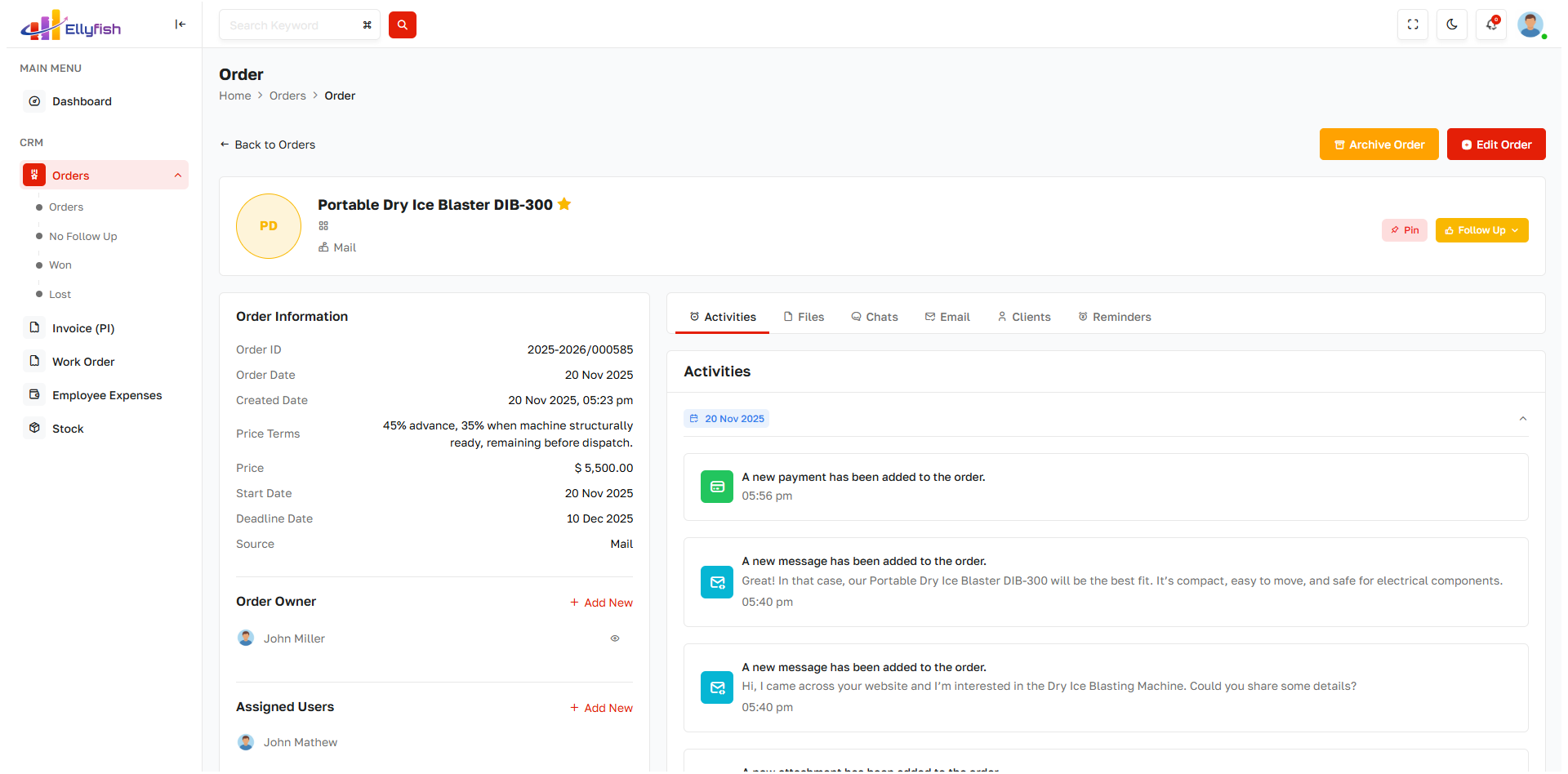Go Back to Orders link

[267, 145]
